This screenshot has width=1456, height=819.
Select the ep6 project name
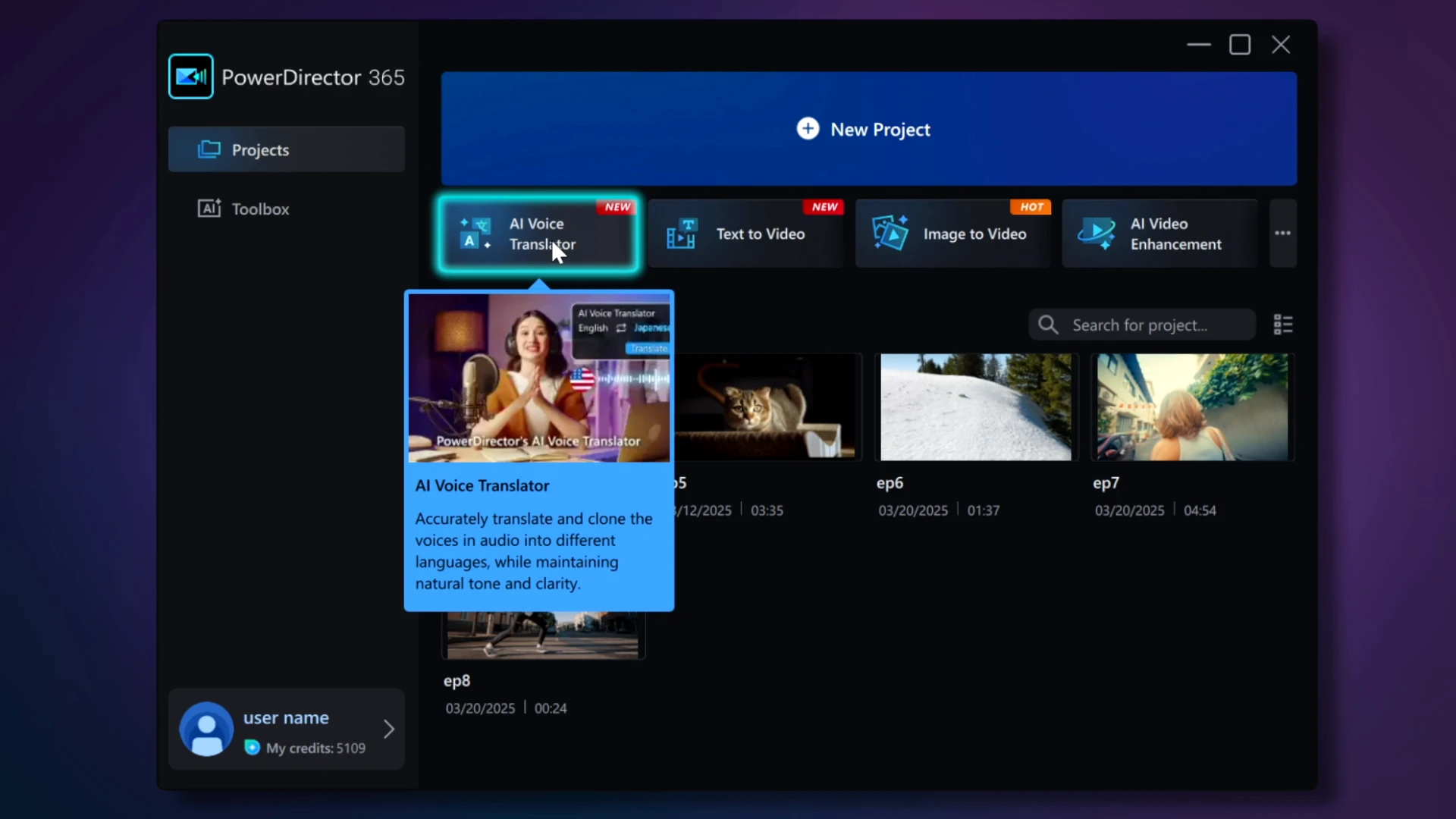[x=890, y=483]
